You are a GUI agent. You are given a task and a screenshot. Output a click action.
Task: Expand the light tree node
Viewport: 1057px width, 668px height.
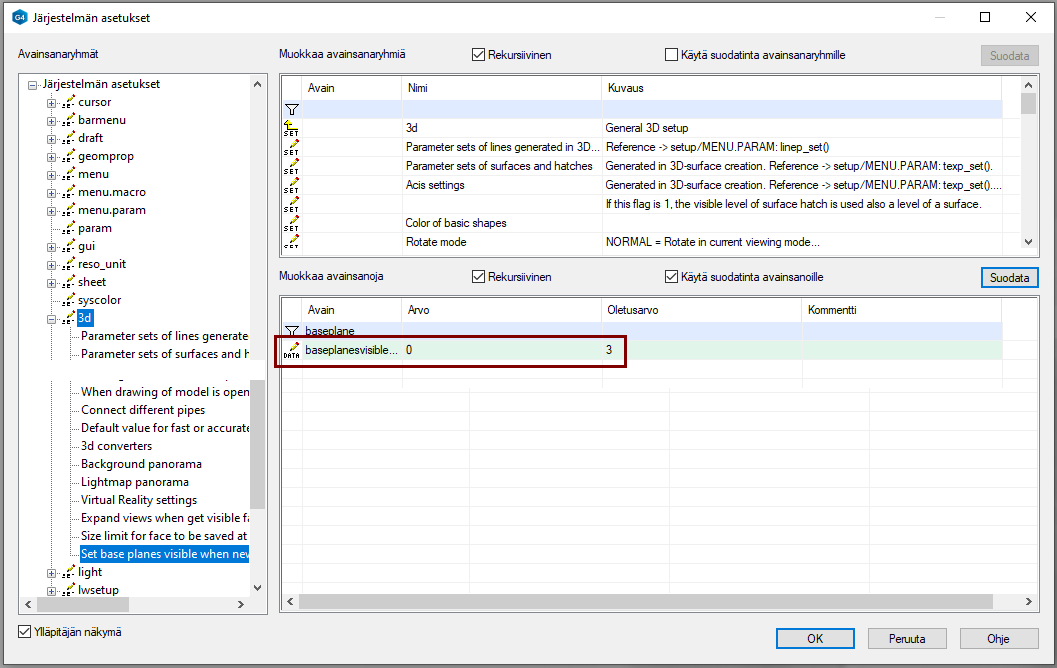click(51, 572)
